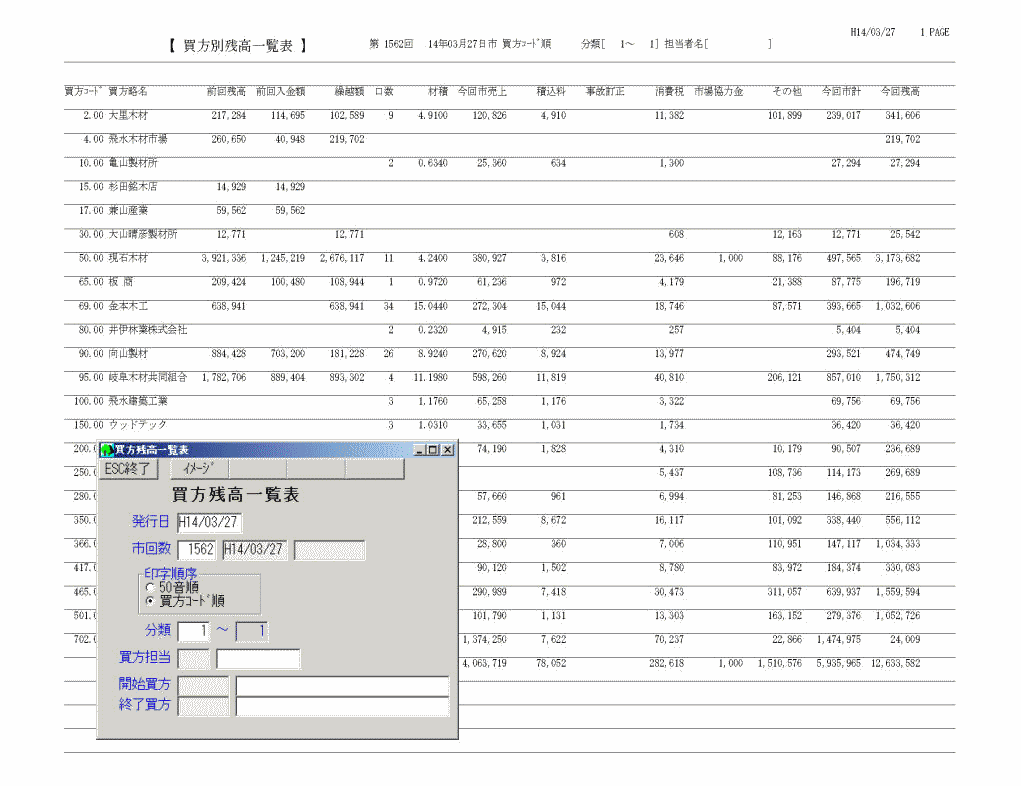
Task: Click the value 65,258 in row 100.00
Action: (x=492, y=402)
